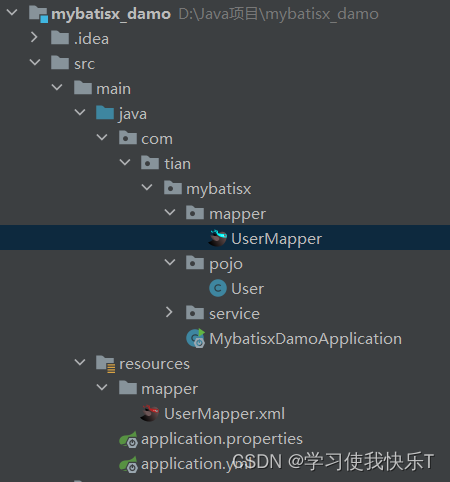The width and height of the screenshot is (450, 482).
Task: Collapse the mybatisx package chevron
Action: point(147,187)
